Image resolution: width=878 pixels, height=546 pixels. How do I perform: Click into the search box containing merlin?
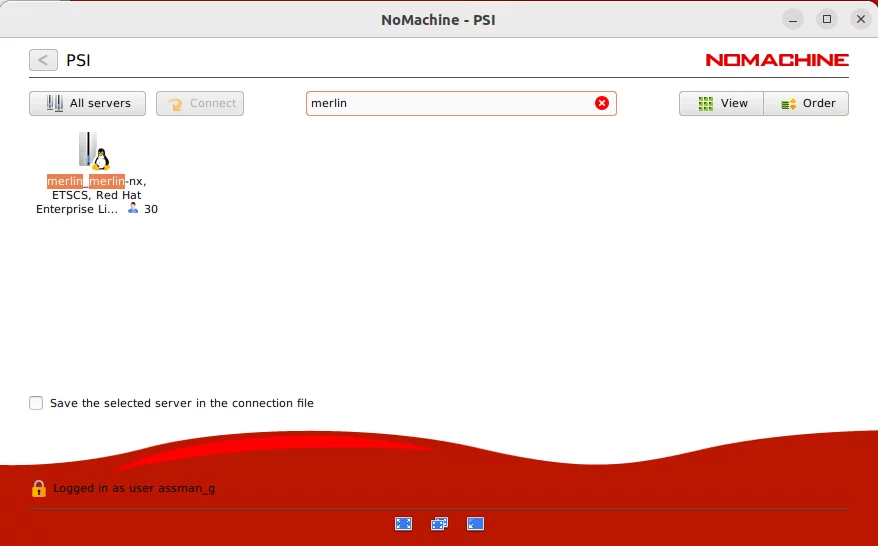[x=450, y=103]
